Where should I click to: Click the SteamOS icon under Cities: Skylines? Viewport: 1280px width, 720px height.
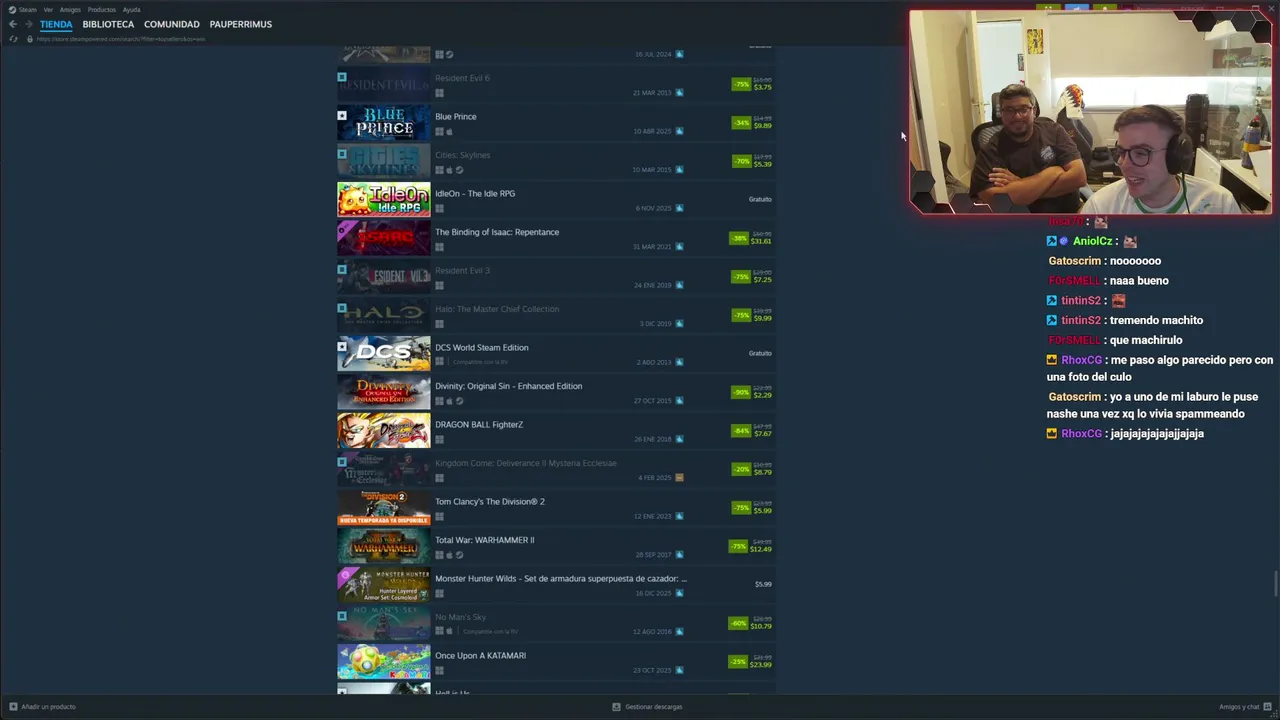pyautogui.click(x=459, y=170)
